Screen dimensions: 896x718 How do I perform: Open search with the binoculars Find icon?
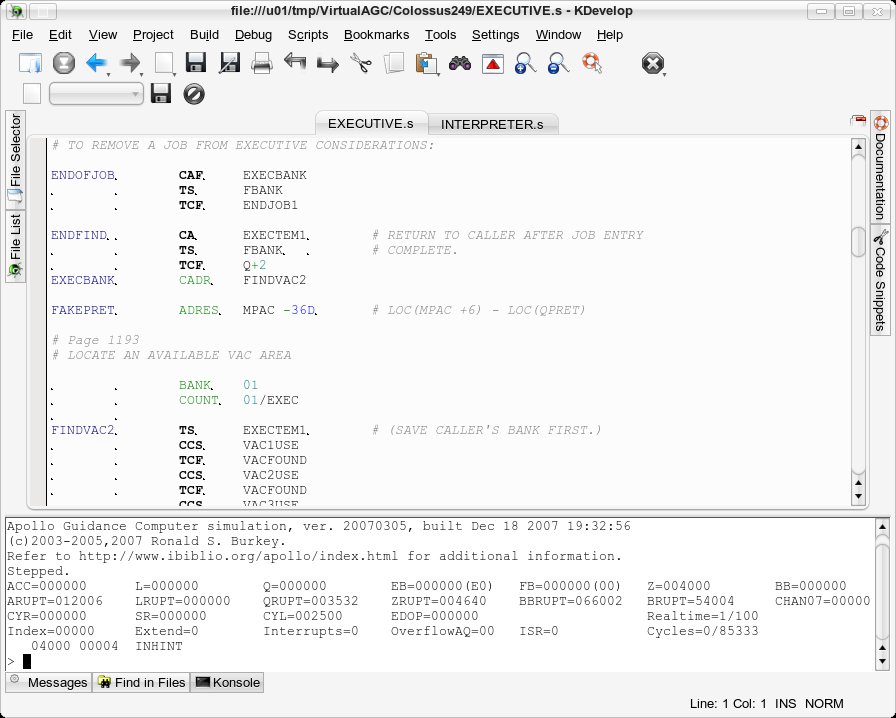coord(459,62)
